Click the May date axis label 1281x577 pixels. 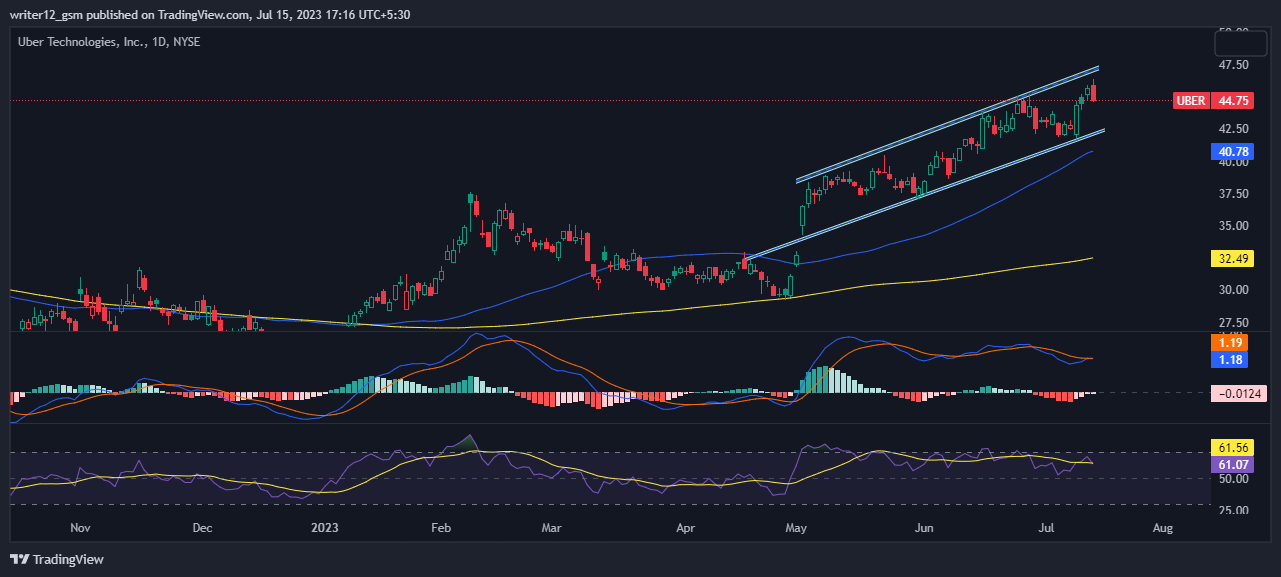point(797,526)
